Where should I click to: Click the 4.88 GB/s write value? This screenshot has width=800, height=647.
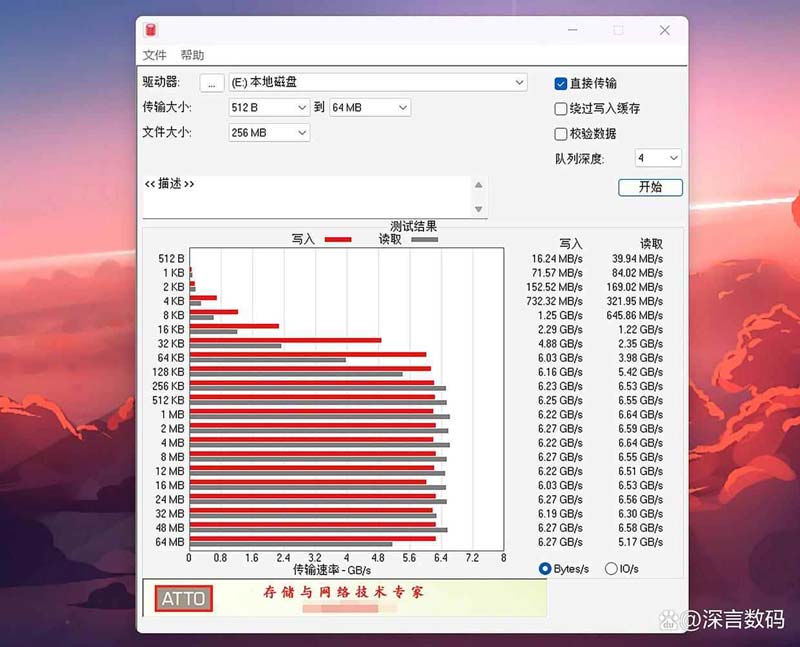[560, 344]
